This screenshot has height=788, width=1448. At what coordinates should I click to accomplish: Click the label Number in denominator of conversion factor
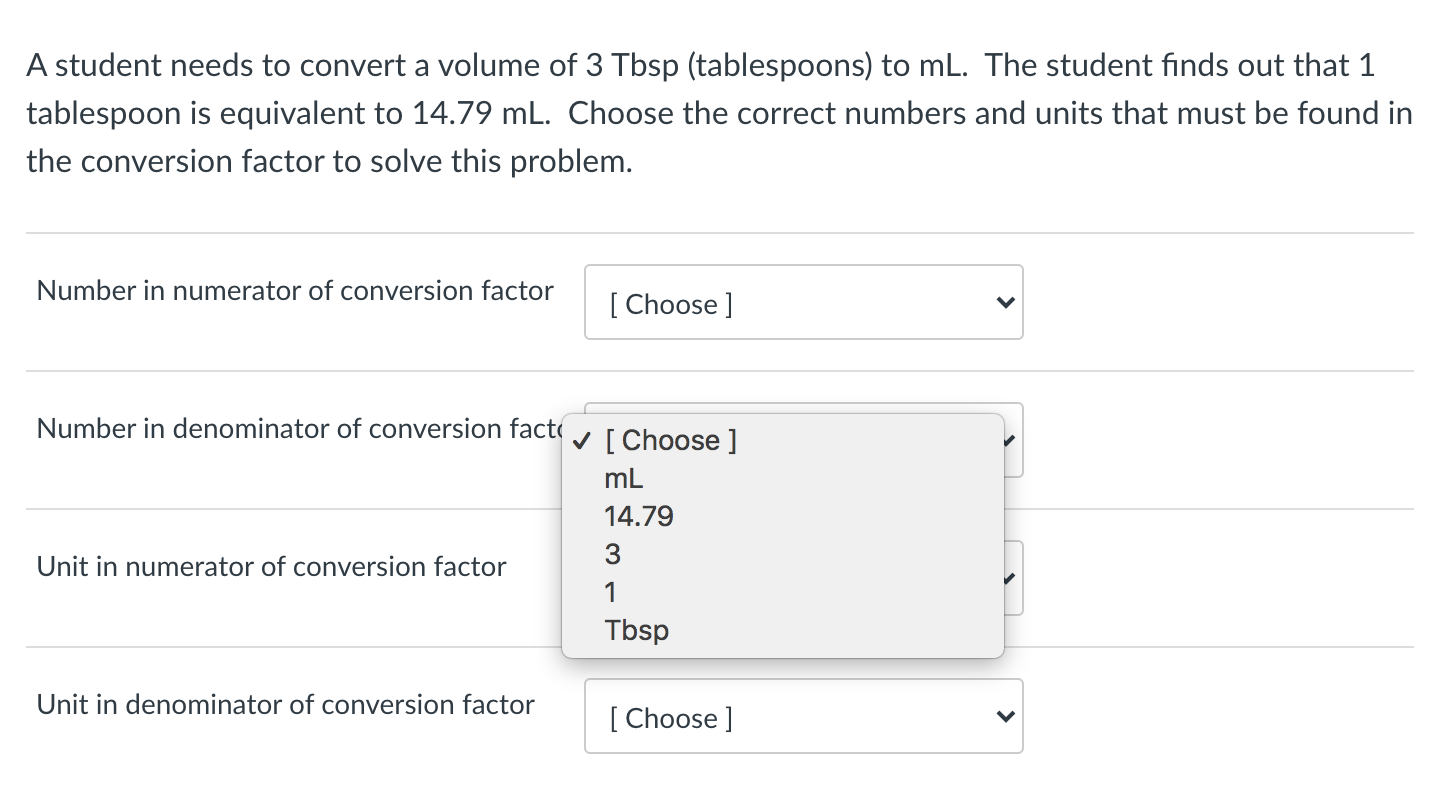tap(294, 429)
